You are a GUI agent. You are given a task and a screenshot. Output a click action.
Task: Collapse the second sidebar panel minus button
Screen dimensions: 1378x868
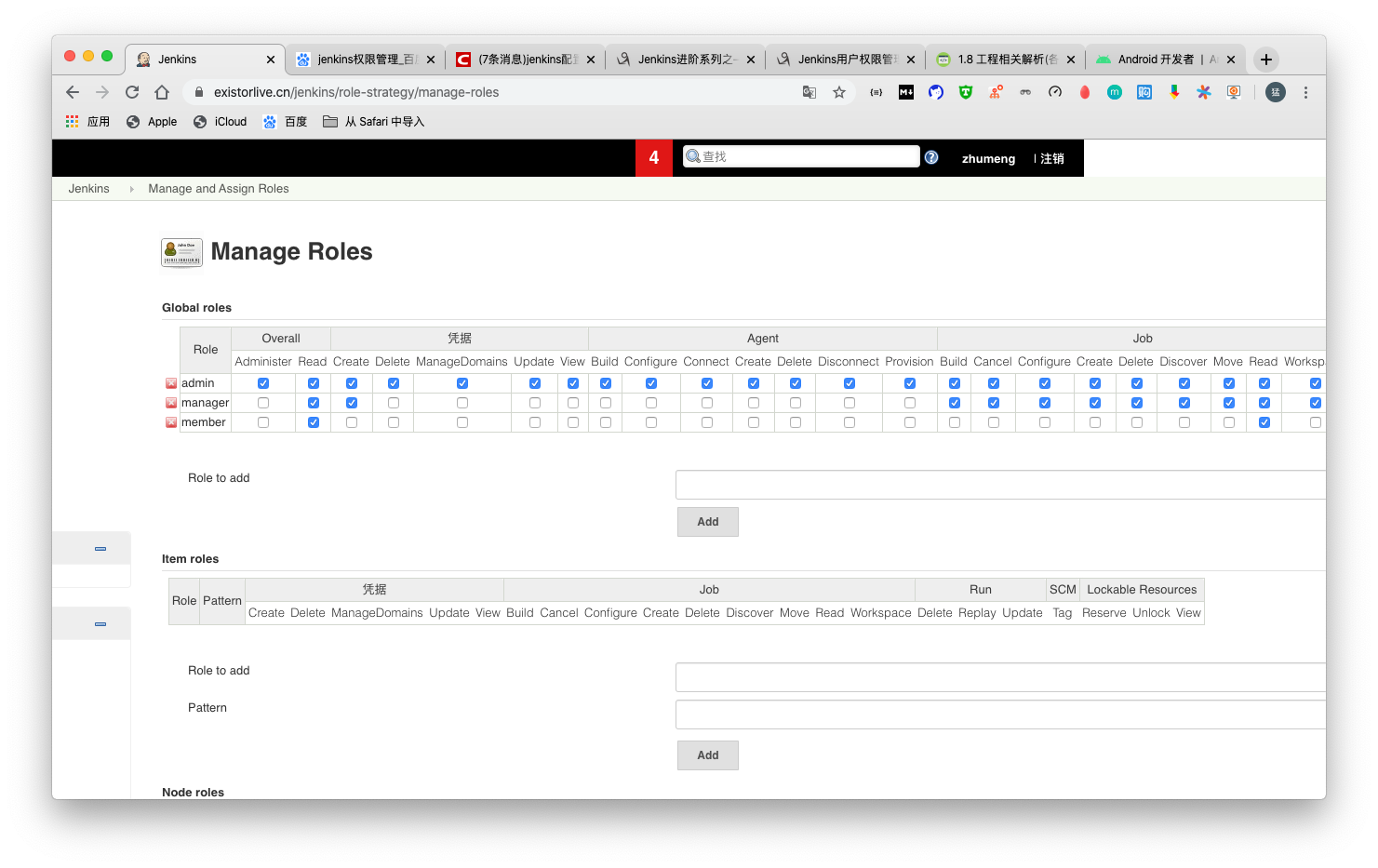point(100,624)
